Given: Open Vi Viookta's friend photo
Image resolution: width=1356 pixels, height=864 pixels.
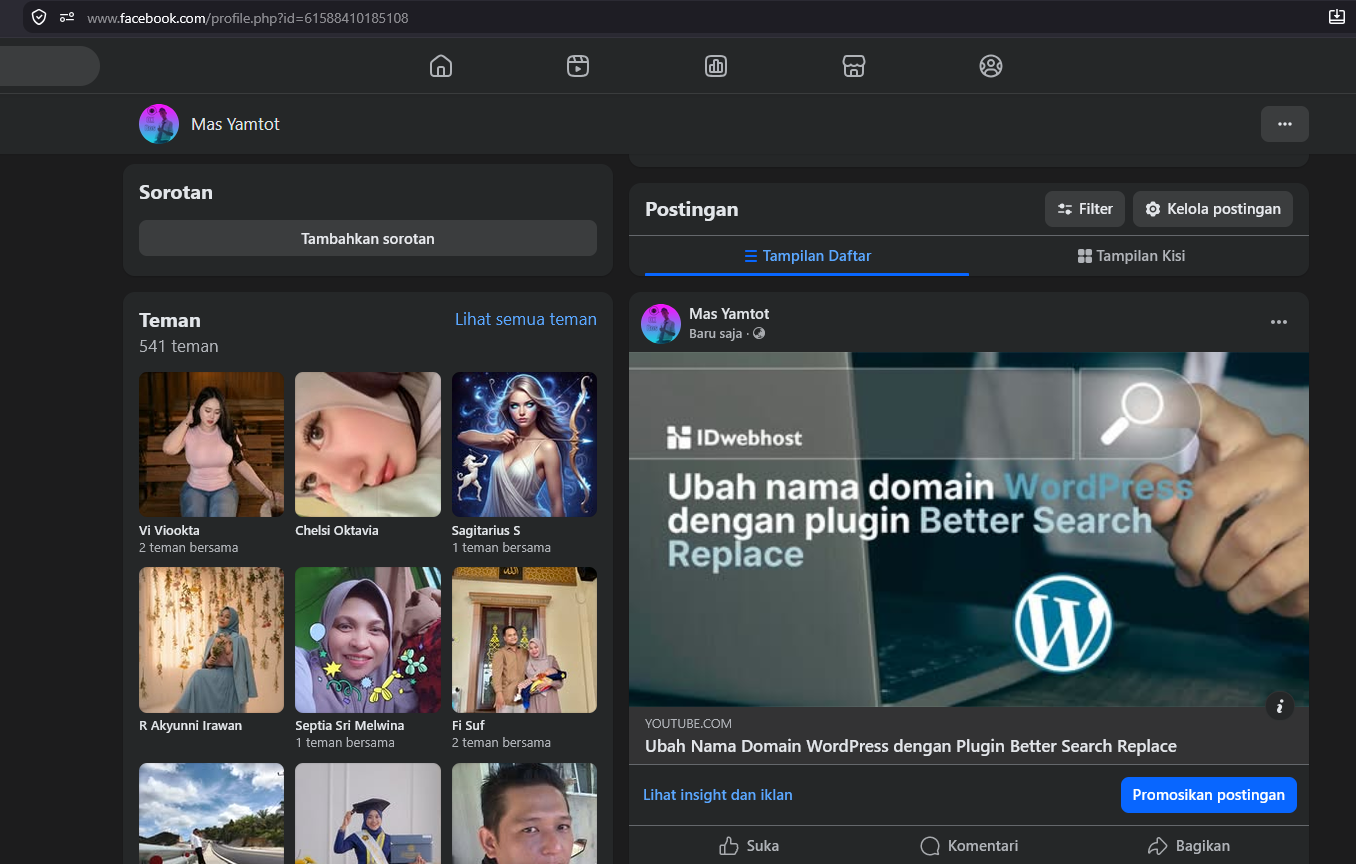Looking at the screenshot, I should [x=211, y=444].
